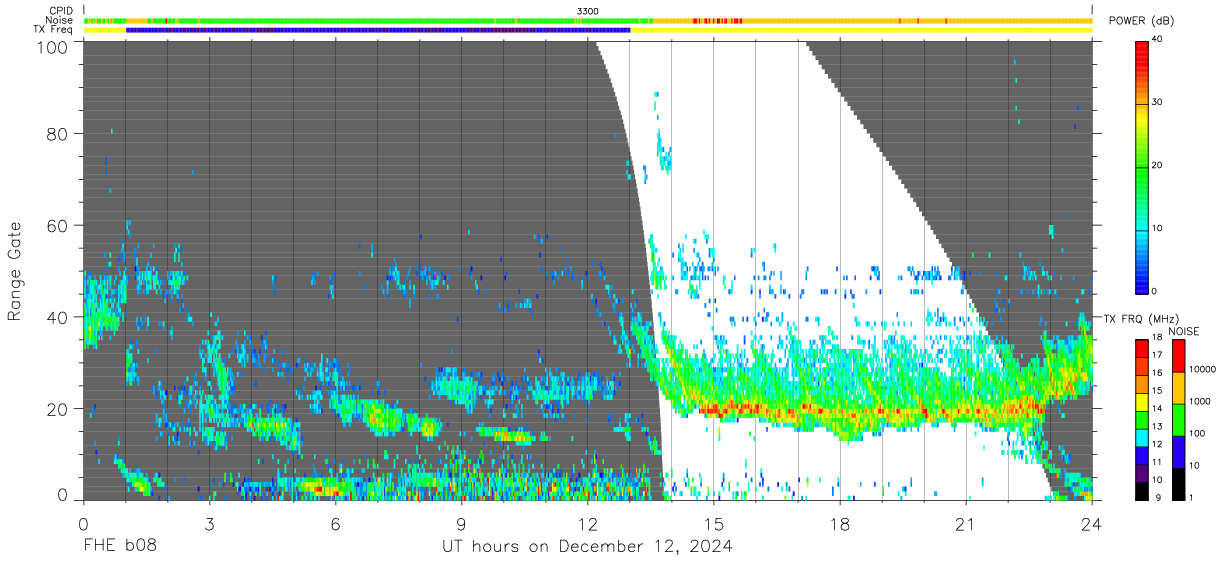Click the long orange segment of the Noise strip

click(x=872, y=20)
